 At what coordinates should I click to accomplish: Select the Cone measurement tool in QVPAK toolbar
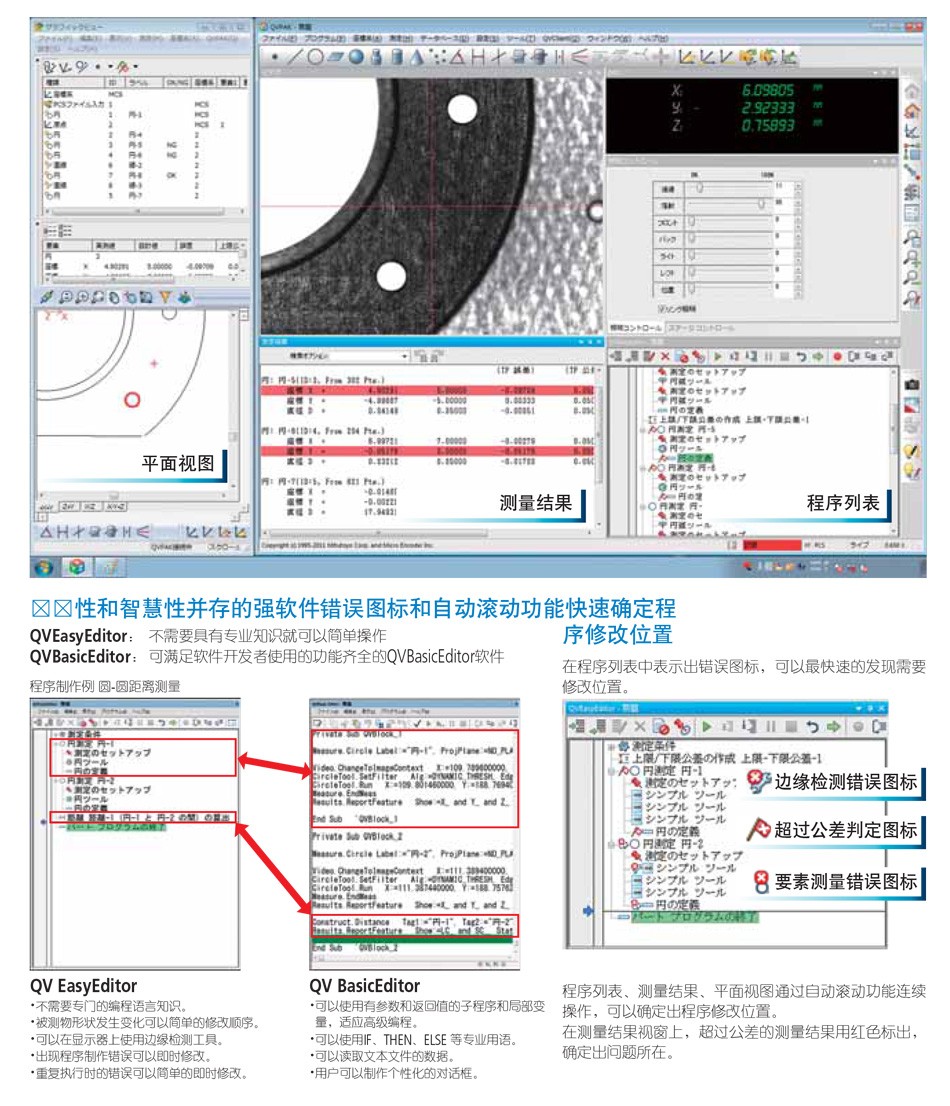[x=418, y=57]
